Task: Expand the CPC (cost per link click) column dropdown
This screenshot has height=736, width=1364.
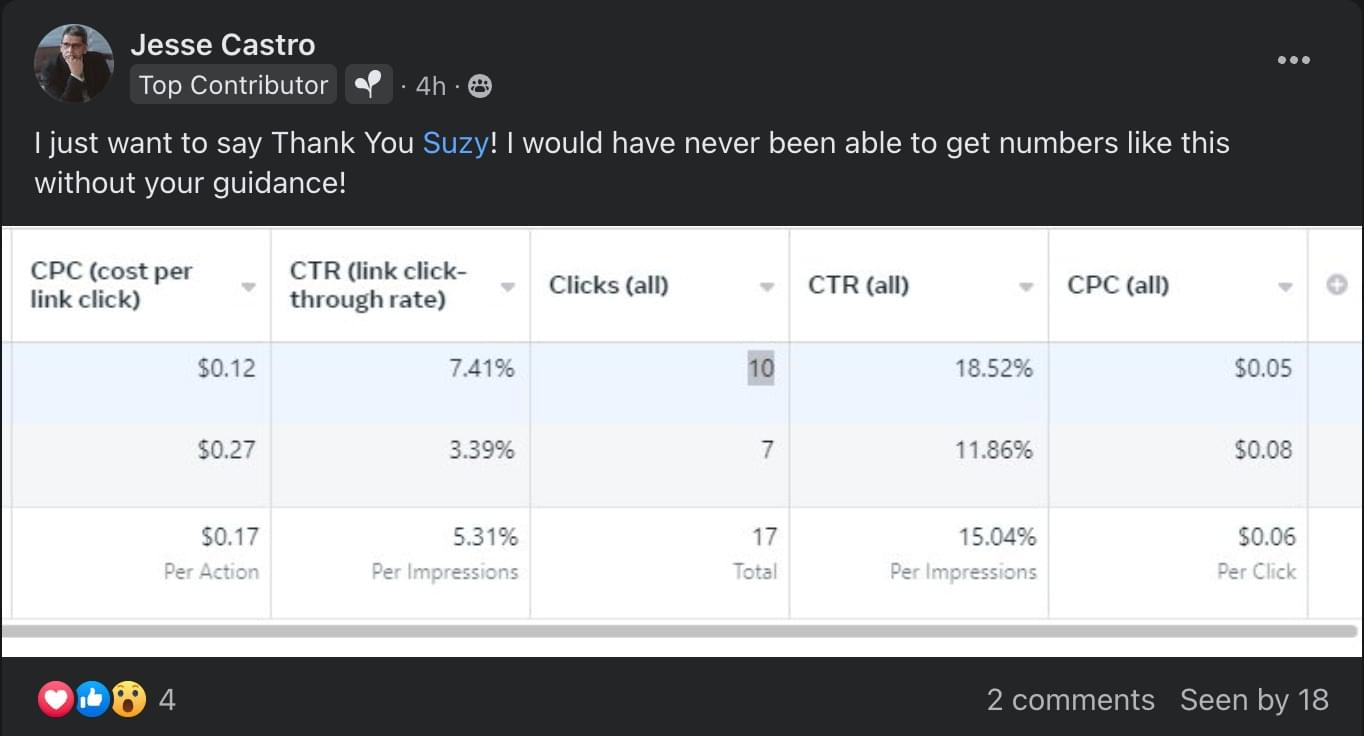Action: 248,287
